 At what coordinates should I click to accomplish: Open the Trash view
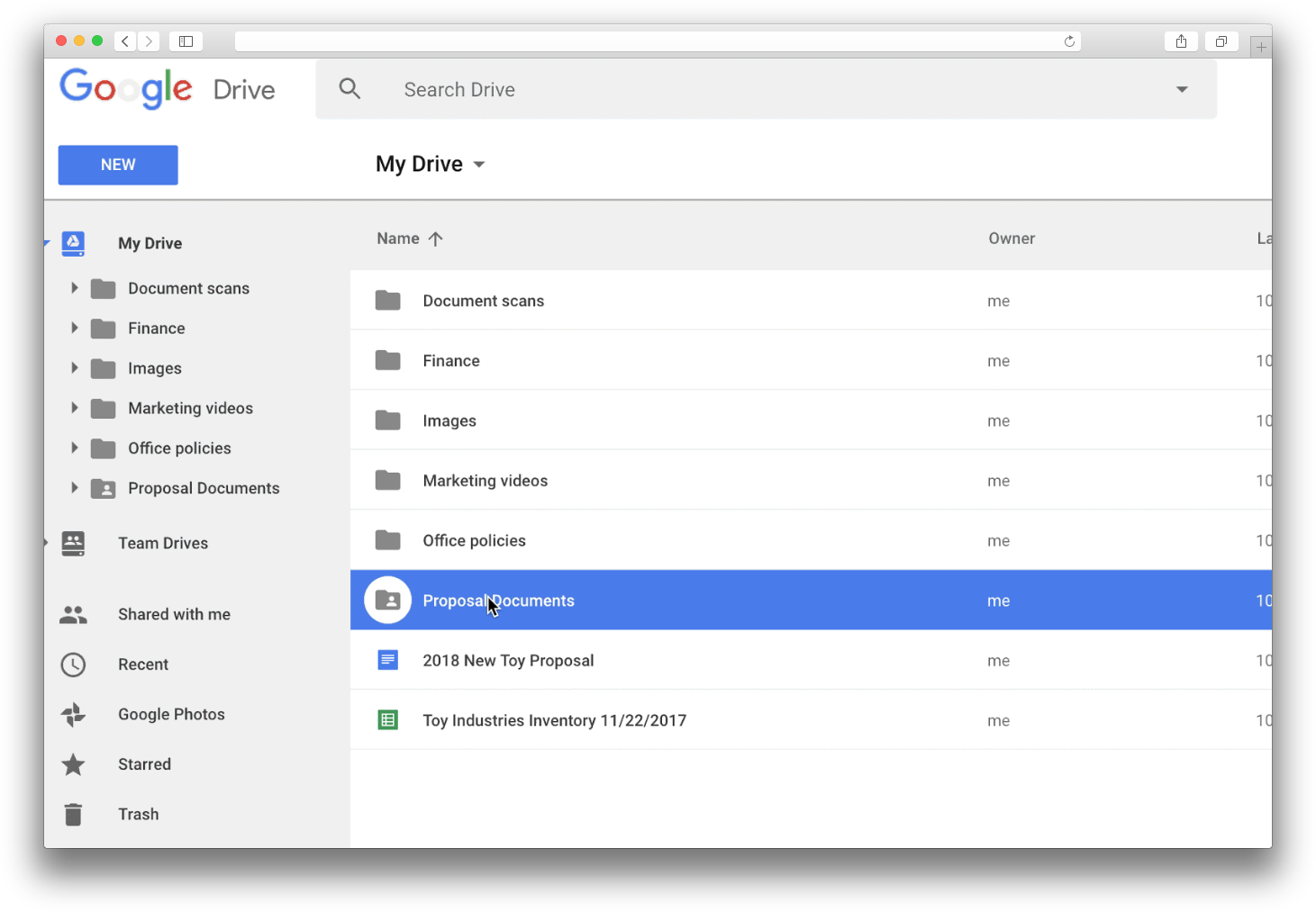[x=138, y=814]
